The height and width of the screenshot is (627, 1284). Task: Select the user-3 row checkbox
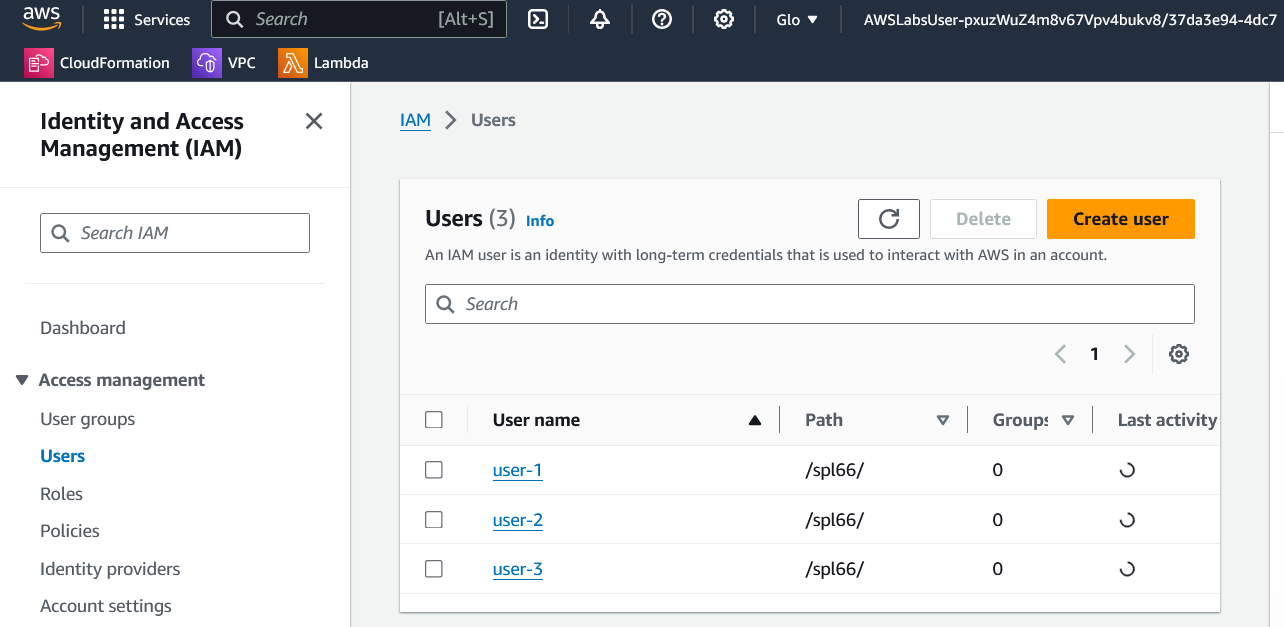click(x=434, y=568)
